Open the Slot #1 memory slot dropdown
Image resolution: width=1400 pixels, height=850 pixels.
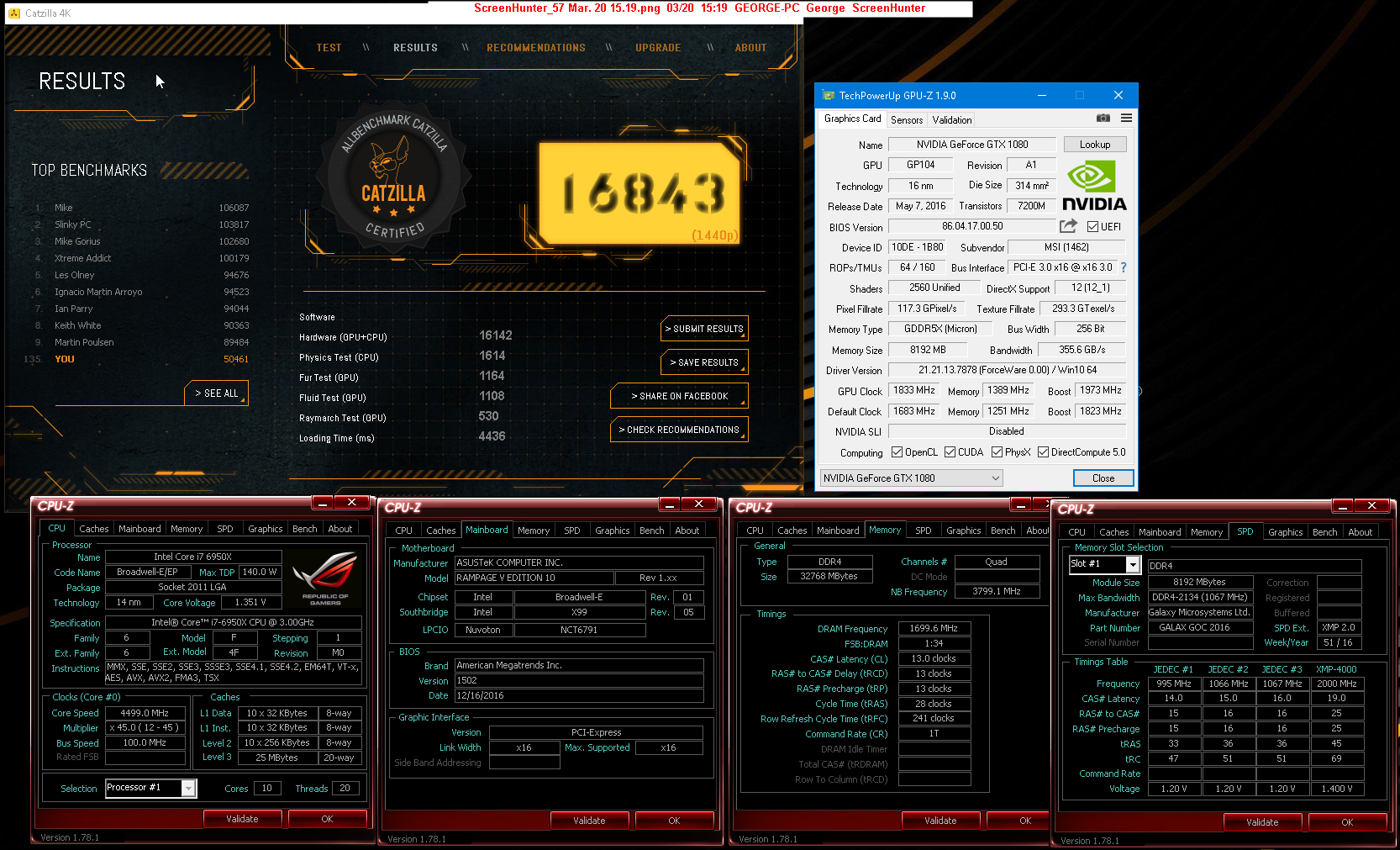point(1103,564)
